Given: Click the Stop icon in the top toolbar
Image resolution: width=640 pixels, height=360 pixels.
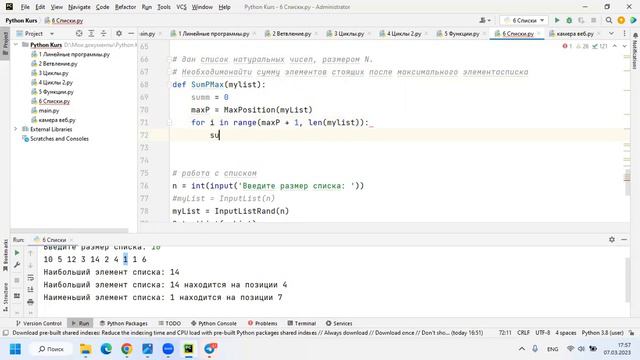Looking at the screenshot, I should (593, 20).
